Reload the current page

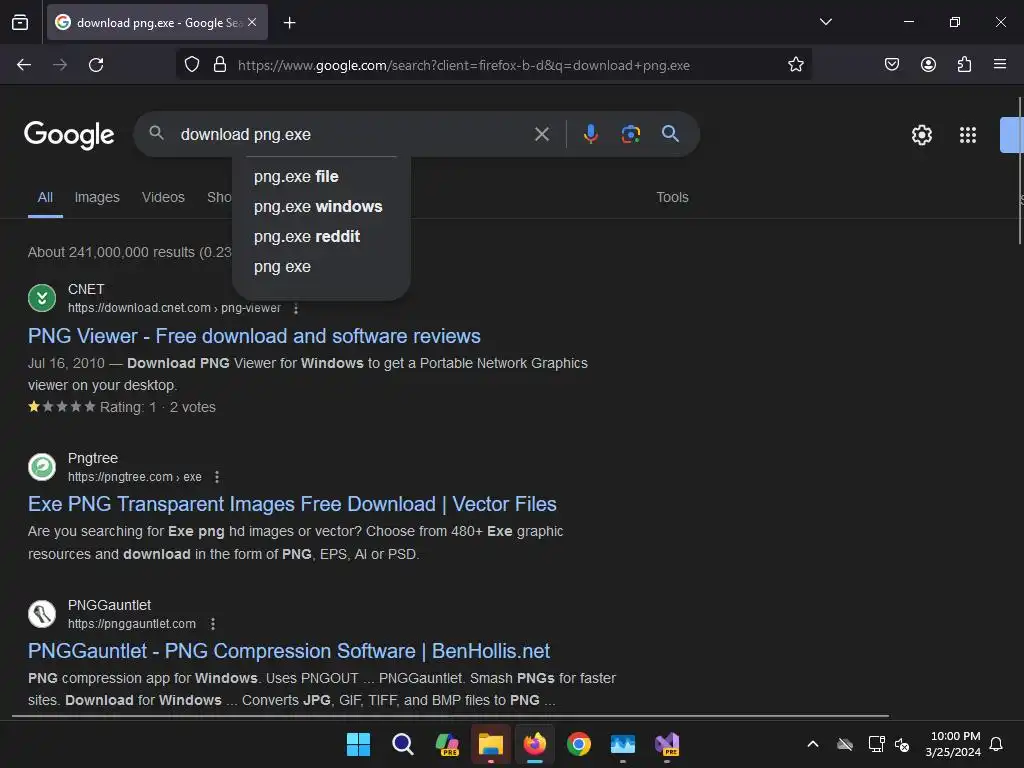pyautogui.click(x=96, y=65)
